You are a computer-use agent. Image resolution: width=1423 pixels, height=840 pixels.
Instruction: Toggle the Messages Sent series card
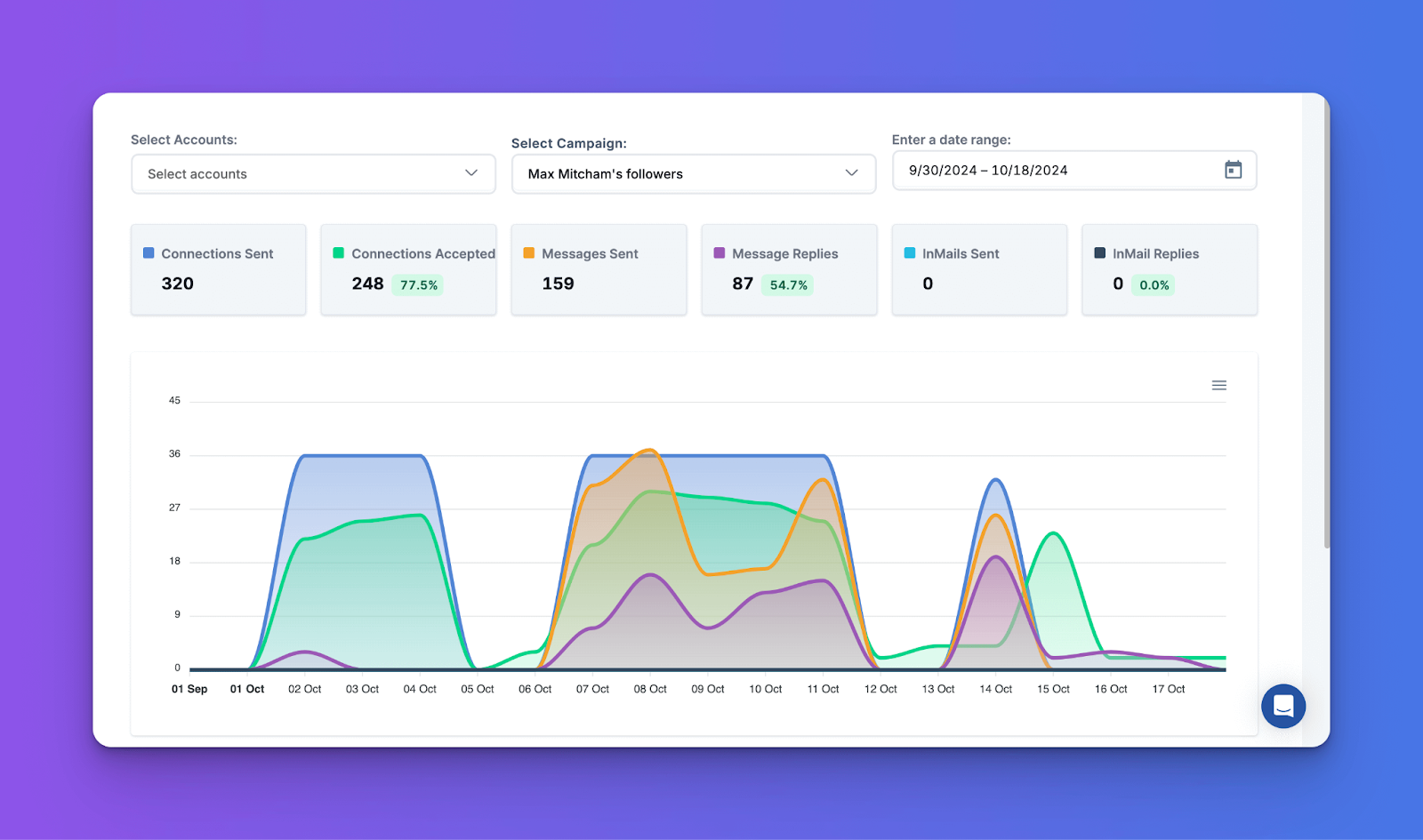click(x=599, y=269)
